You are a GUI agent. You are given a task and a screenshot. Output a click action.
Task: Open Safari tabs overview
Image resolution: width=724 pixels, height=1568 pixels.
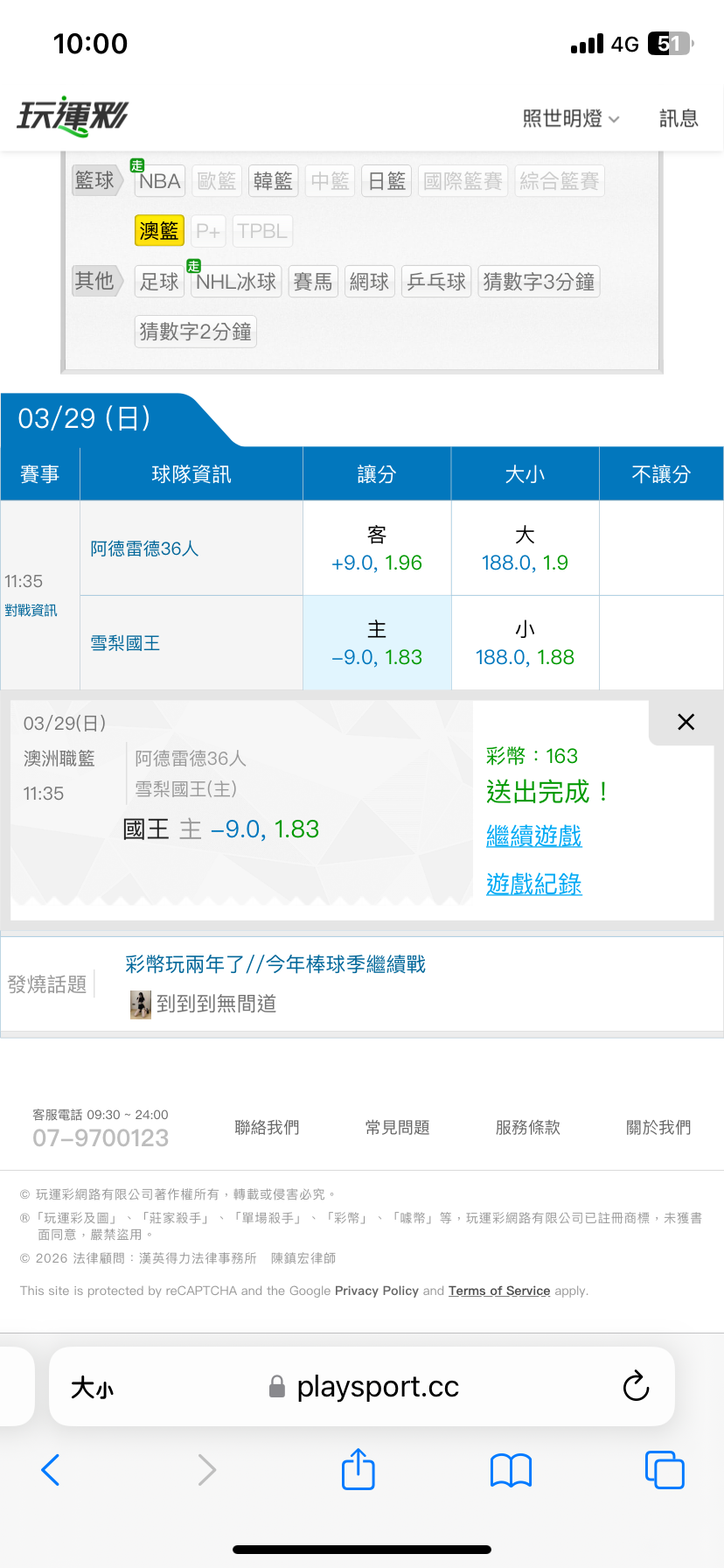[x=665, y=1470]
